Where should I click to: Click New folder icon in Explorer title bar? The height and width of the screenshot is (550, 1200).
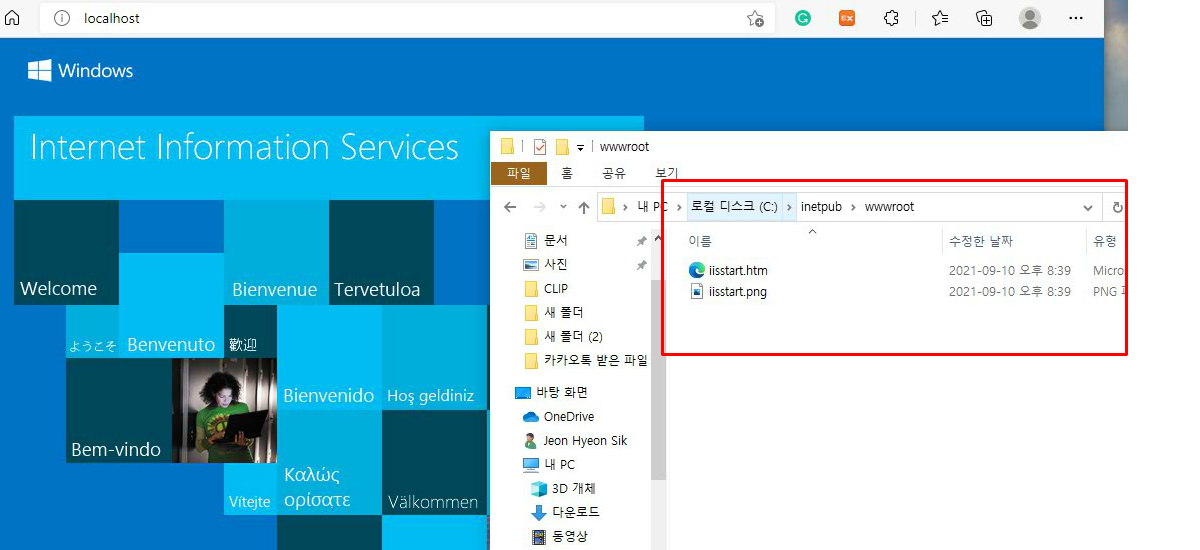(x=562, y=147)
